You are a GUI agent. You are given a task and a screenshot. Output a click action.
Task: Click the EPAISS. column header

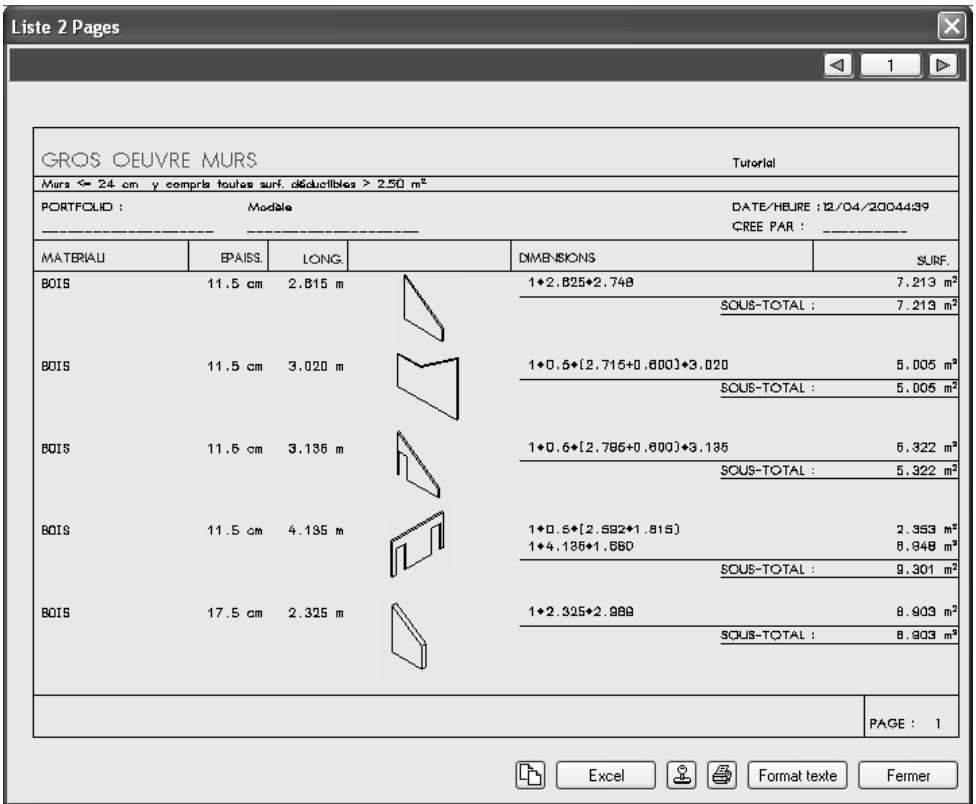click(x=242, y=258)
